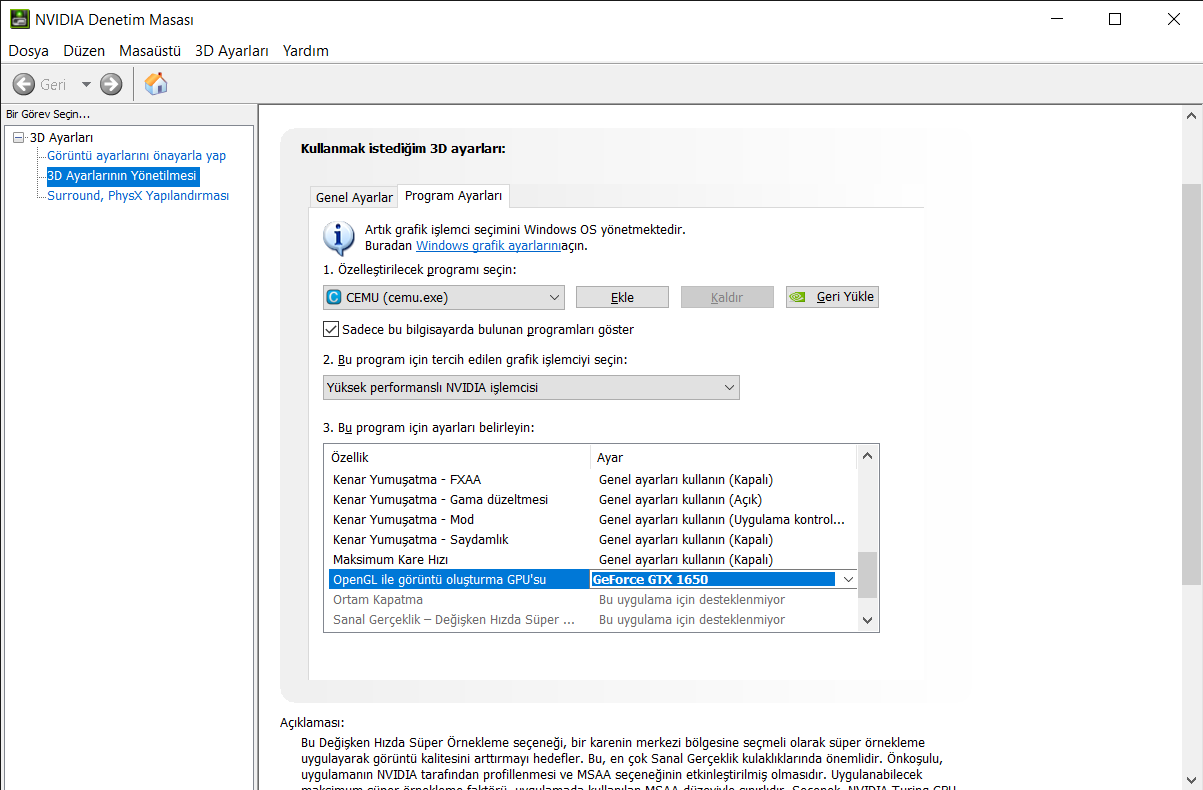This screenshot has width=1203, height=790.
Task: Select the Kenar Yumuşatma - Saydamlık row
Action: pos(593,539)
